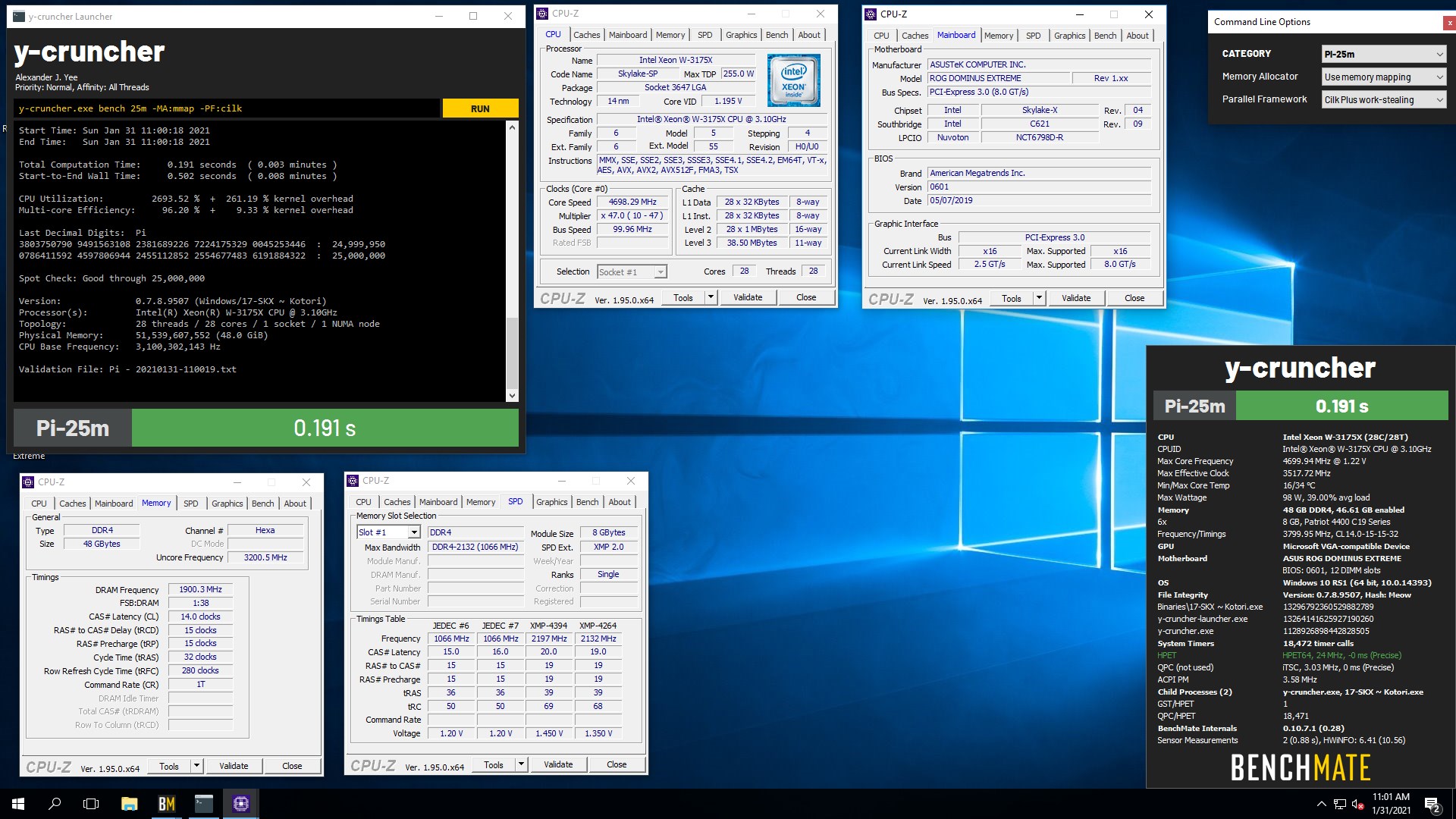Click the Max Bandwidth DDR4-2132 field

click(475, 547)
